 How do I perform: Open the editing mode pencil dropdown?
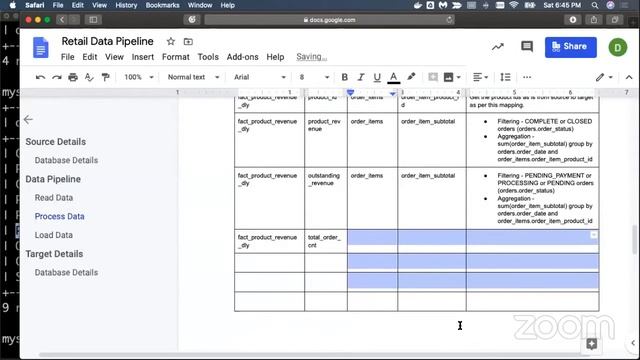coord(604,77)
